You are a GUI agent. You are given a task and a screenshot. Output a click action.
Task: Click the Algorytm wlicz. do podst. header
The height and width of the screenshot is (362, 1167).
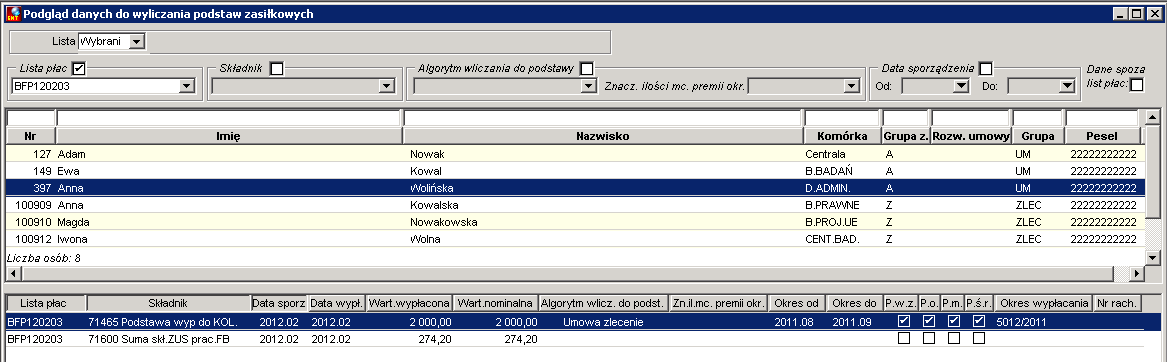pyautogui.click(x=603, y=303)
